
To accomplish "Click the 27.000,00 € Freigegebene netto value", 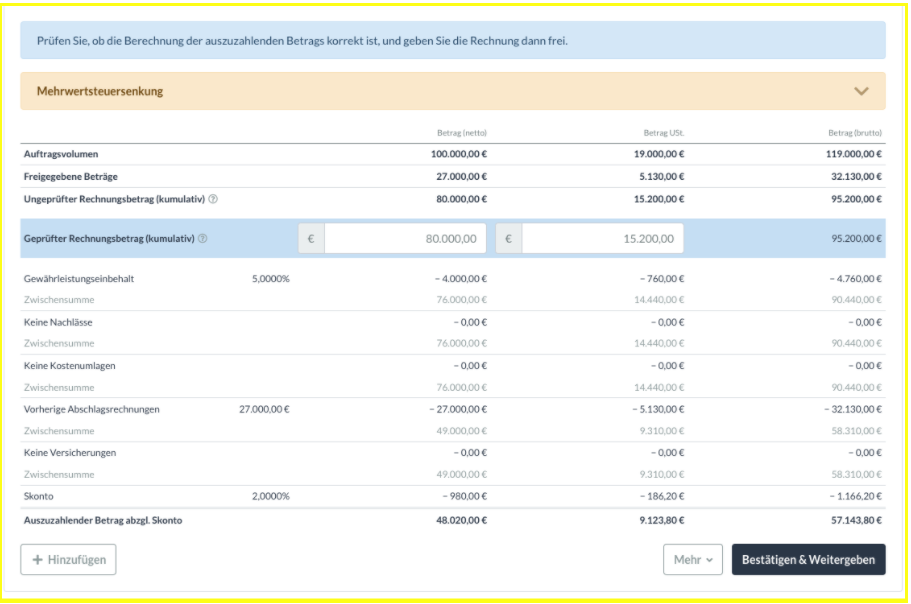I will [462, 177].
